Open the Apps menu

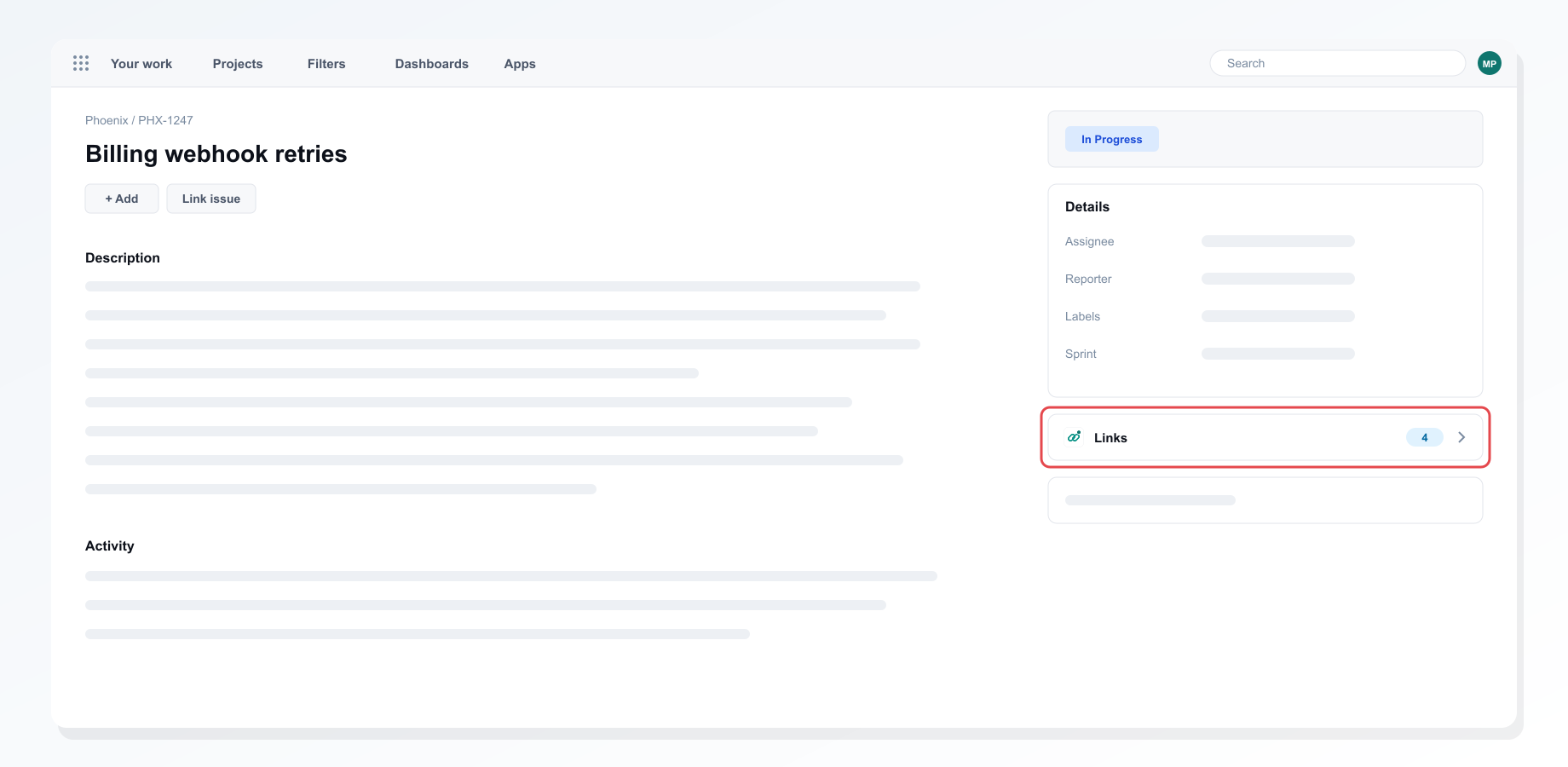pos(520,64)
